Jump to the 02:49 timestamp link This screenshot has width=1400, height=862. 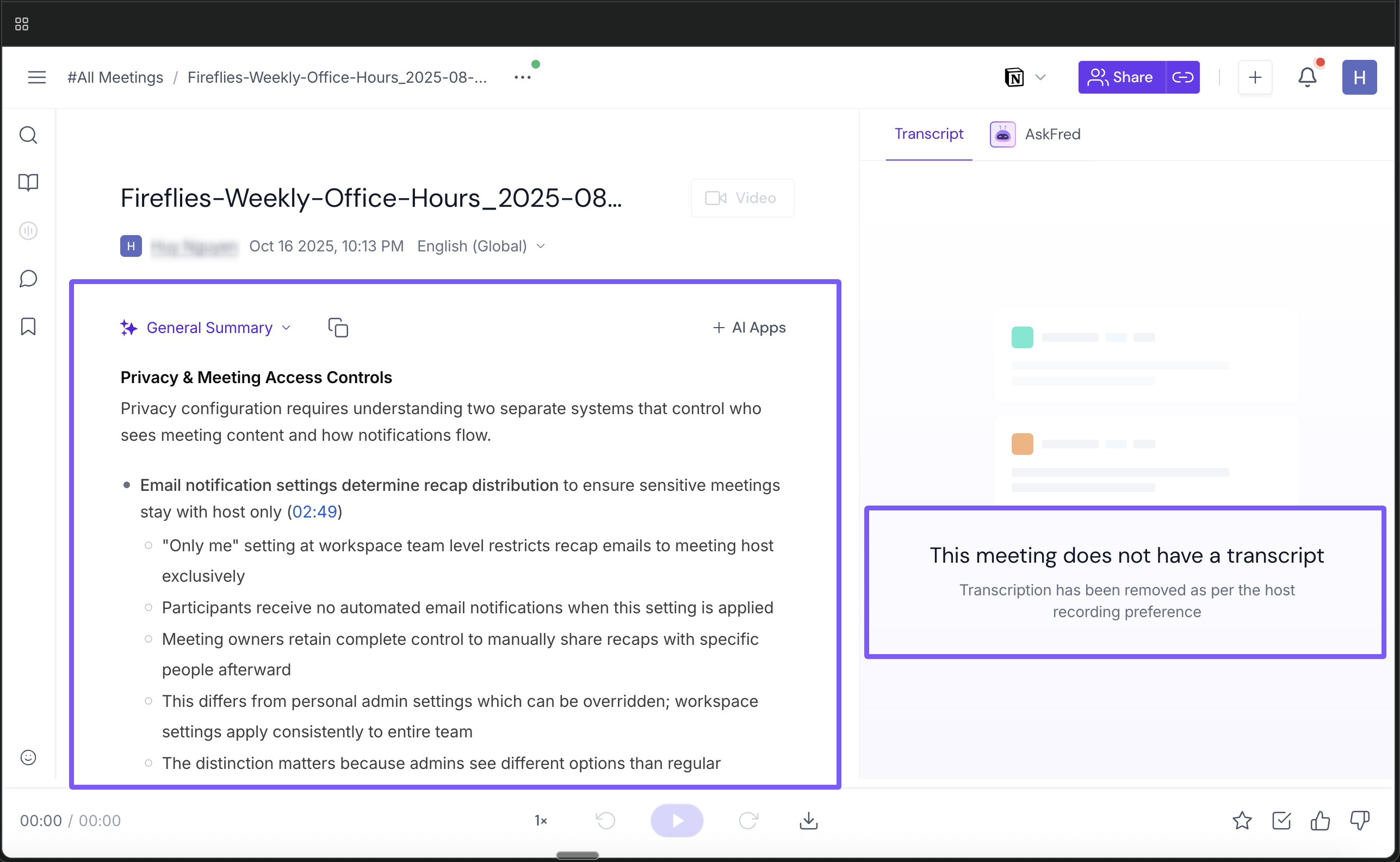pos(314,512)
